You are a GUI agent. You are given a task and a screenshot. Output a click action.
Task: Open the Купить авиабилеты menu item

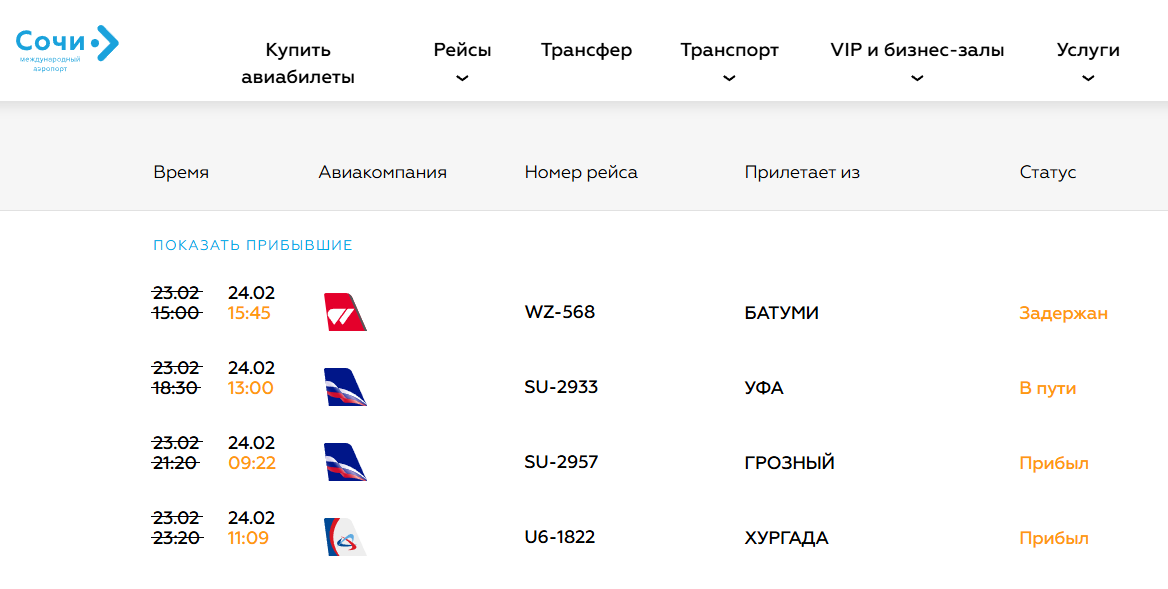(298, 63)
